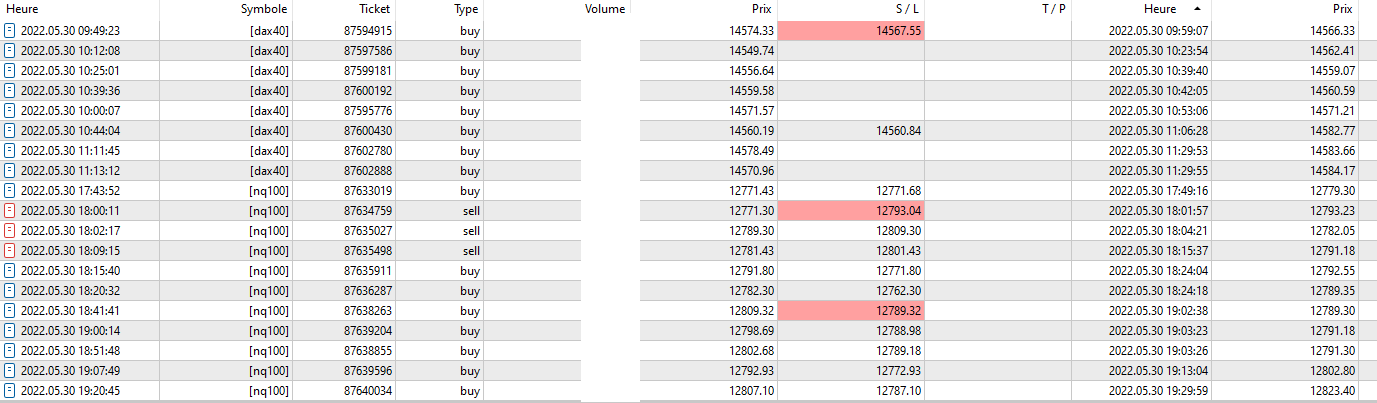This screenshot has width=1377, height=403.
Task: Click the Type column header
Action: tap(466, 9)
